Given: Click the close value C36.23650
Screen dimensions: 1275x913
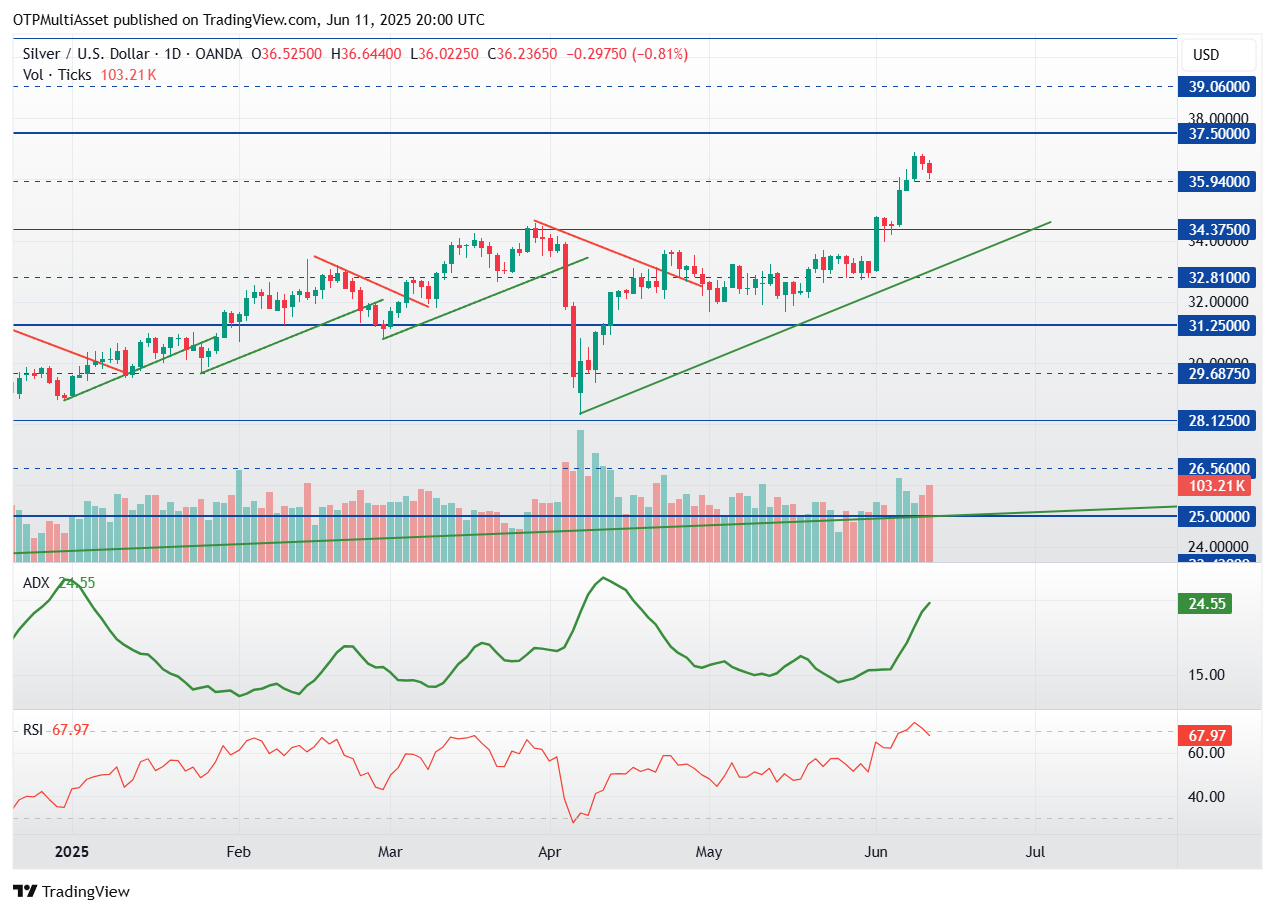Looking at the screenshot, I should [x=523, y=54].
